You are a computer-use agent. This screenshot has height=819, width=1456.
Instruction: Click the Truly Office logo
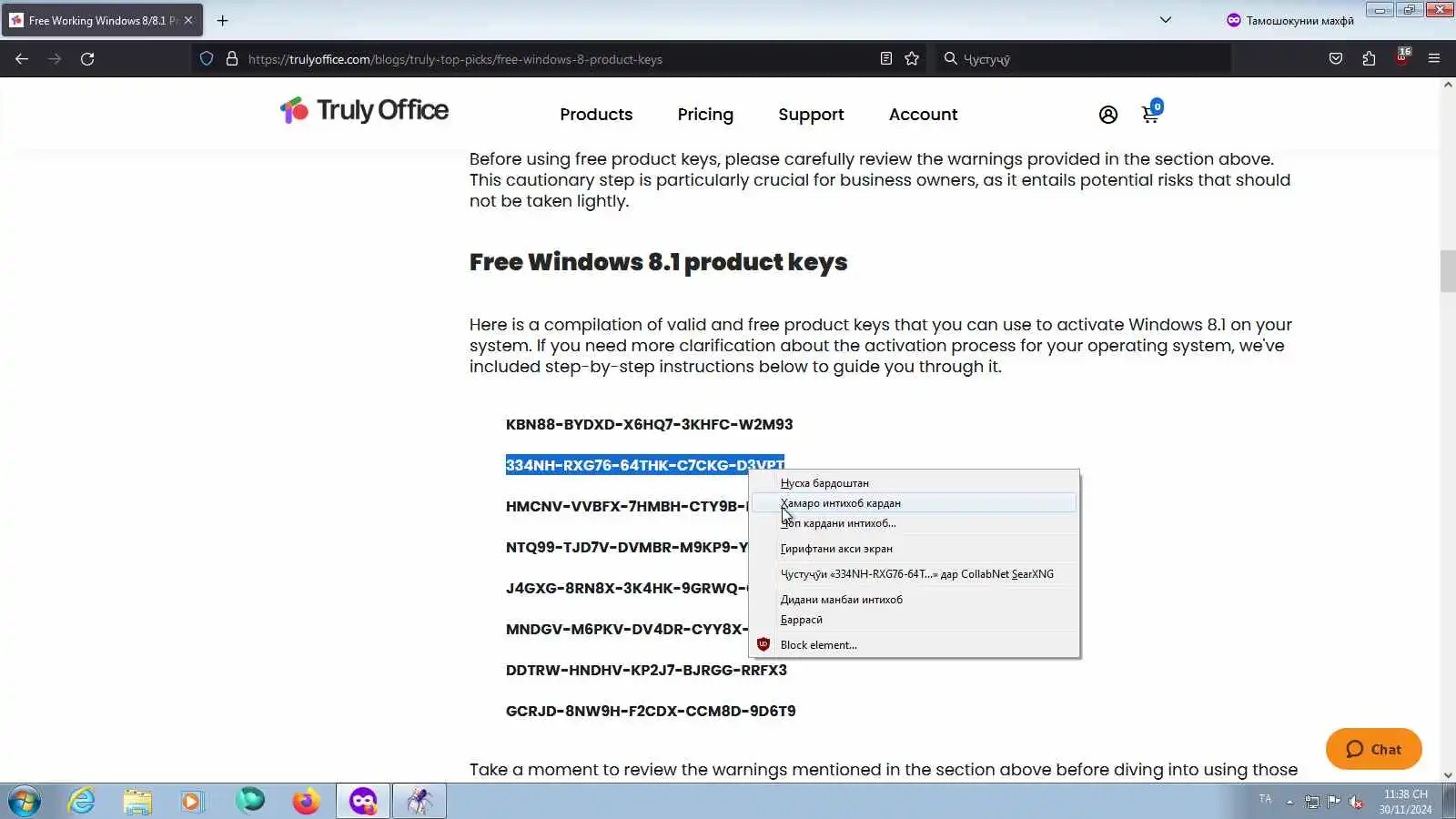(x=364, y=111)
